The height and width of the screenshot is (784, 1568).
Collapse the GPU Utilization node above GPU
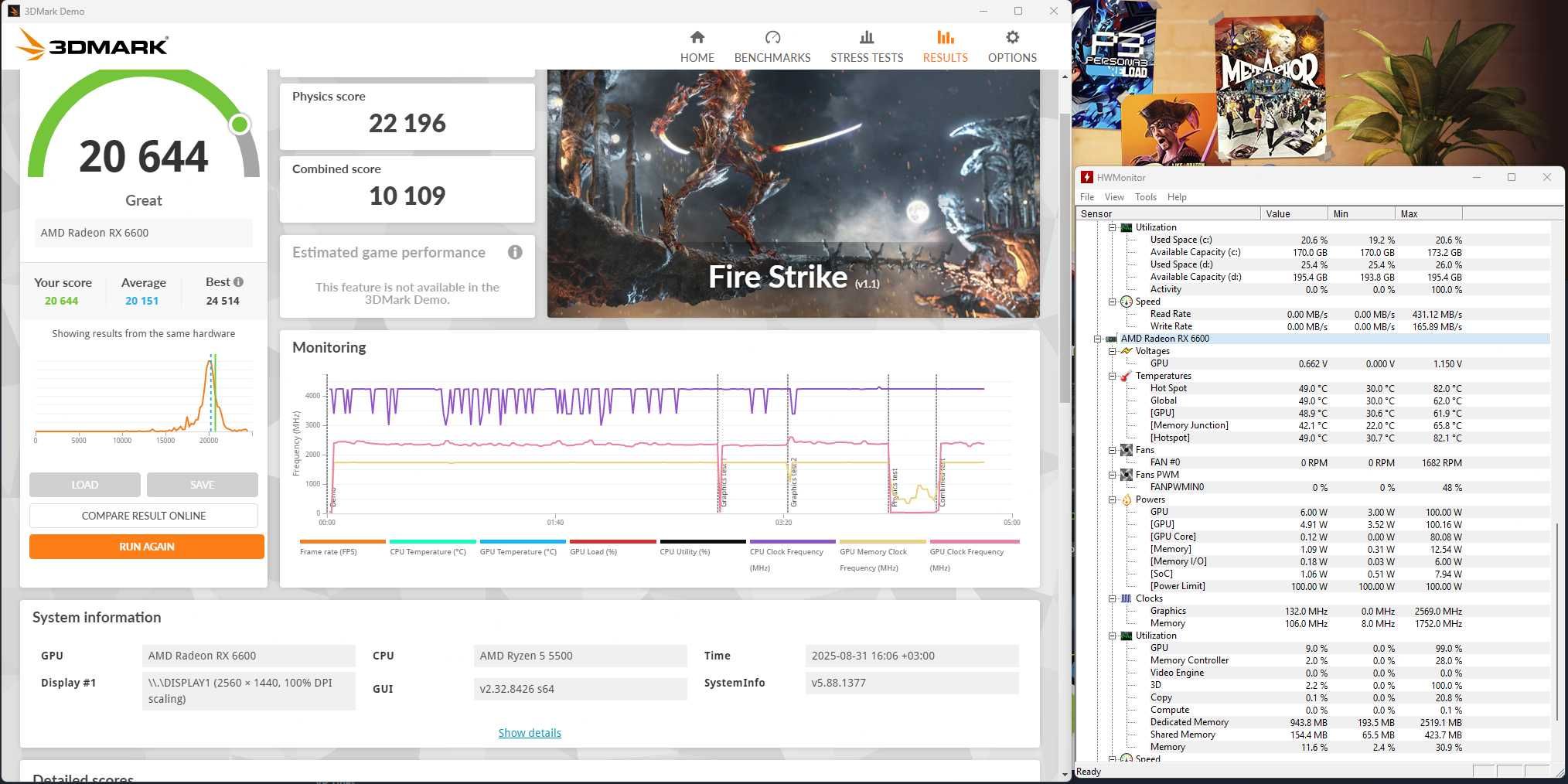(1112, 636)
